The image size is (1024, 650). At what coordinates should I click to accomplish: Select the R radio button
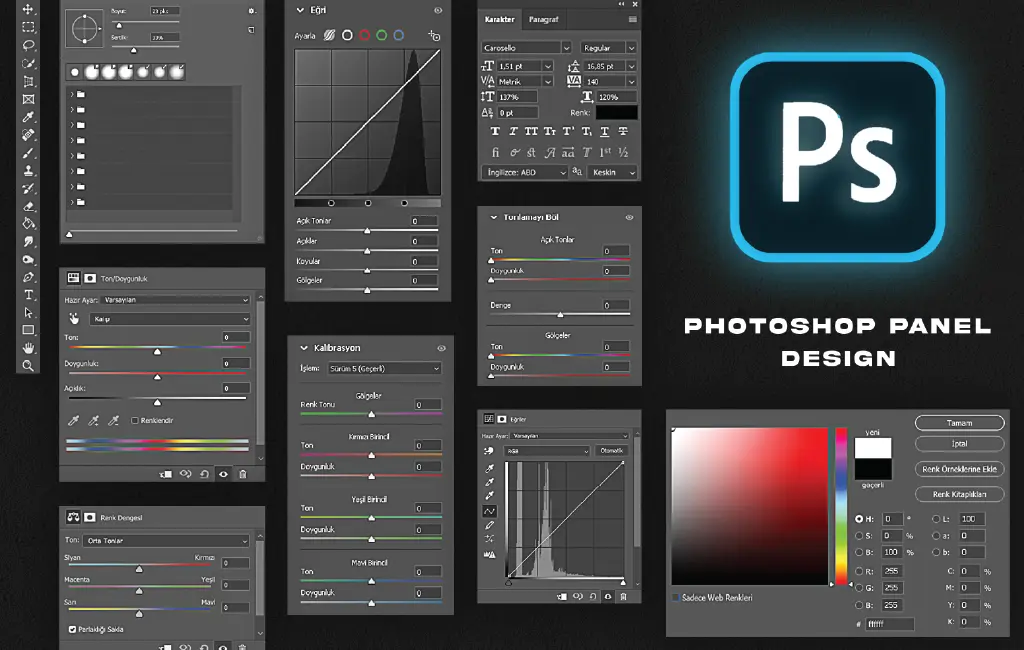point(859,570)
